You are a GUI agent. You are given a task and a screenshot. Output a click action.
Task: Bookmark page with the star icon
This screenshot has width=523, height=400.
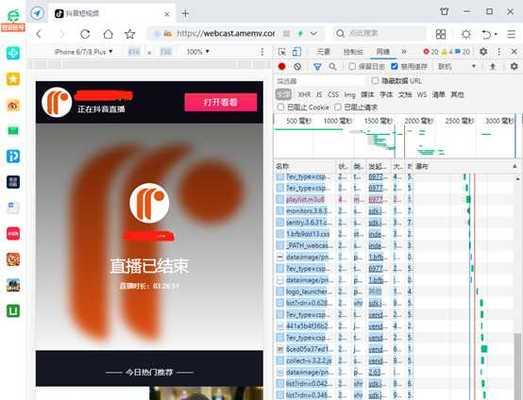click(x=130, y=34)
